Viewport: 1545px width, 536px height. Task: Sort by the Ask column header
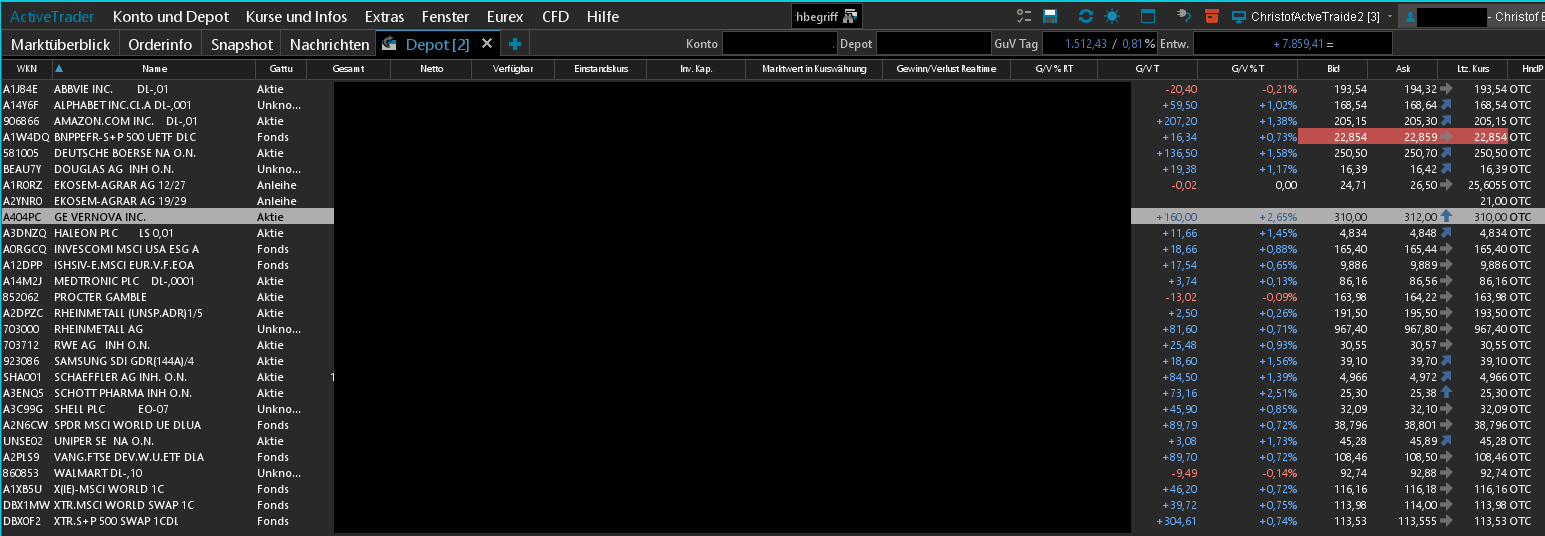point(1403,69)
